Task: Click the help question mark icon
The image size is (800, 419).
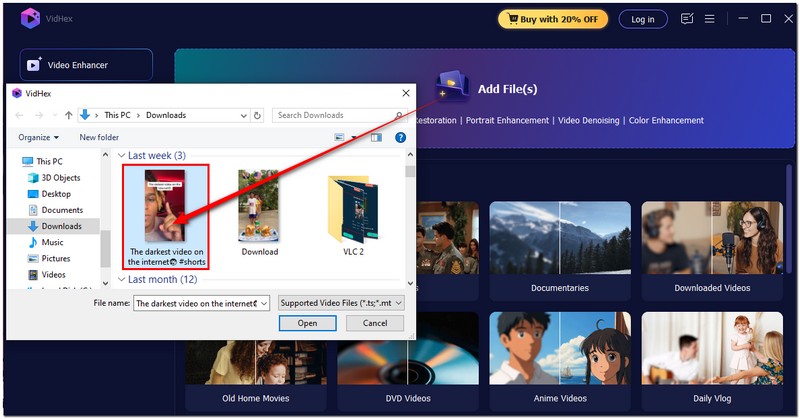Action: click(x=400, y=137)
